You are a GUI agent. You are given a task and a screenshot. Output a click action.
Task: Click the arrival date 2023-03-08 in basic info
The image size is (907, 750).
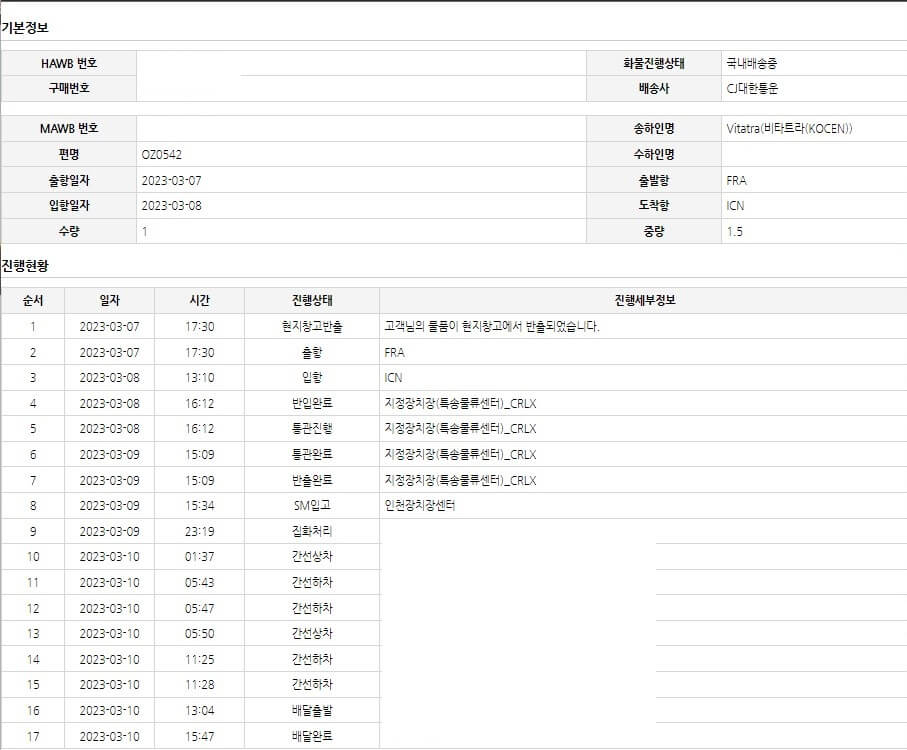[x=171, y=205]
